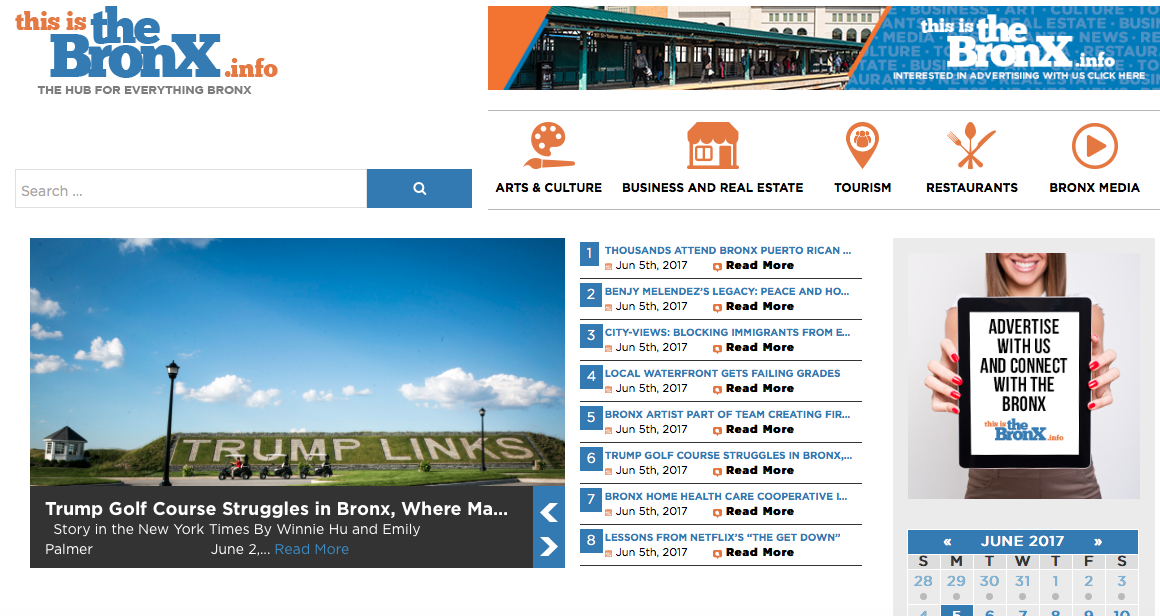
Task: Click the June 2017 calendar header
Action: tap(1022, 541)
